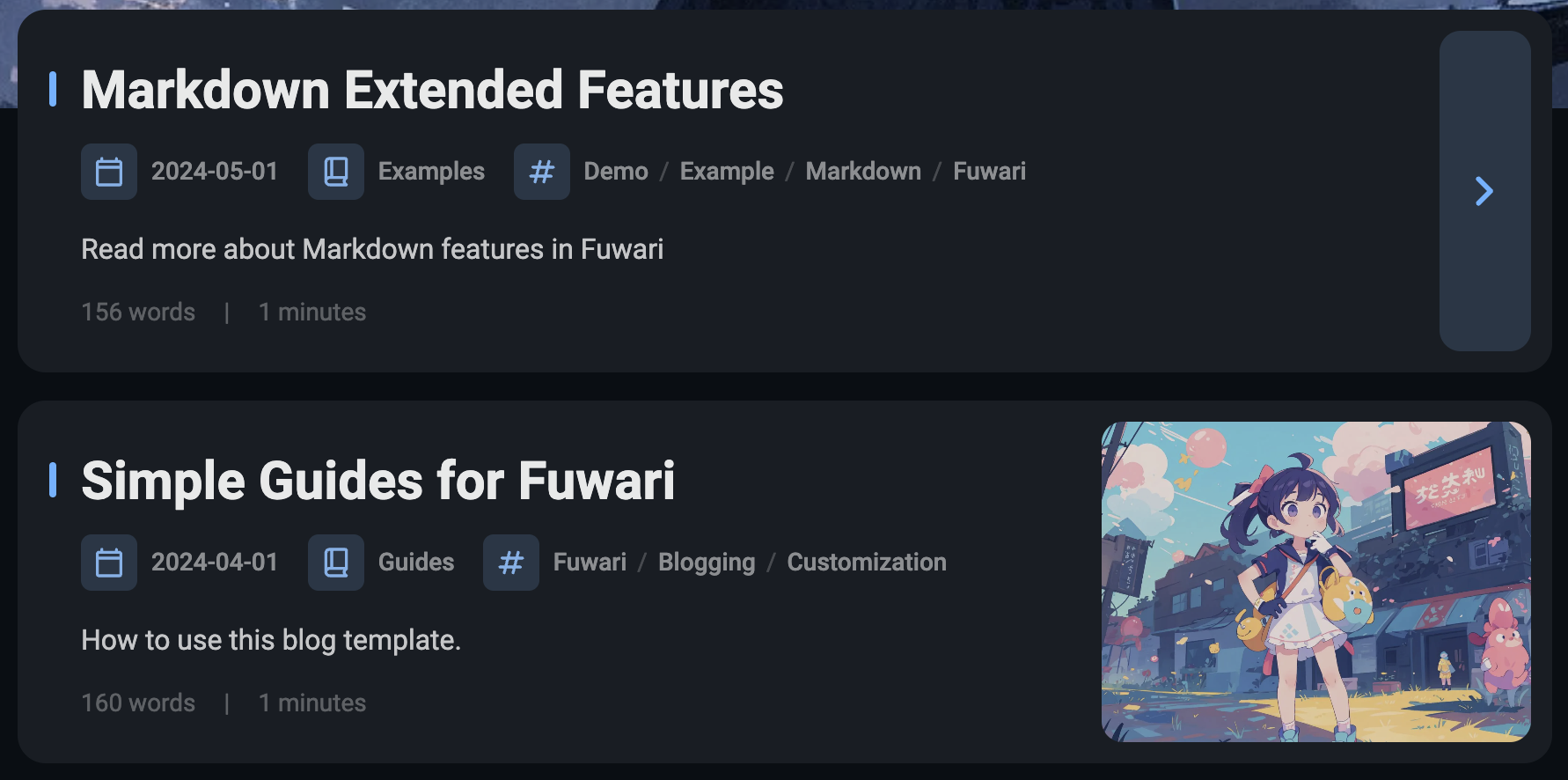This screenshot has height=780, width=1568.
Task: Click the calendar icon beside 2024-05-01
Action: coord(109,172)
